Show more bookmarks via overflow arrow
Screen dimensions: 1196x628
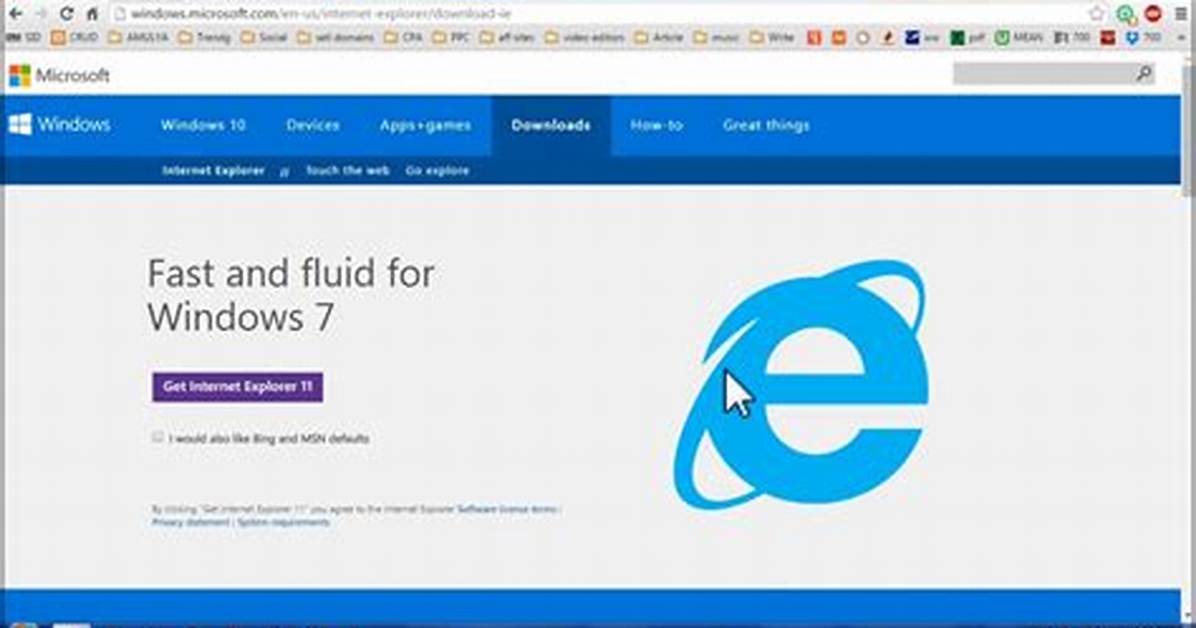[x=1181, y=37]
